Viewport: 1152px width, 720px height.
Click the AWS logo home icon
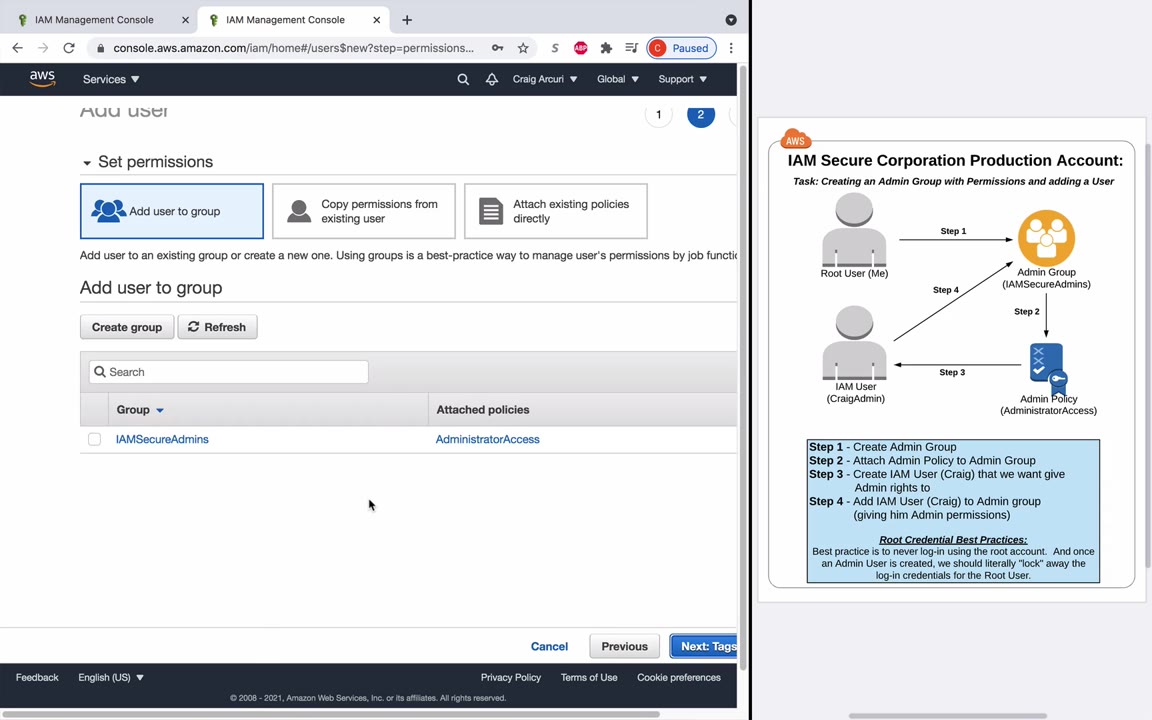[43, 79]
